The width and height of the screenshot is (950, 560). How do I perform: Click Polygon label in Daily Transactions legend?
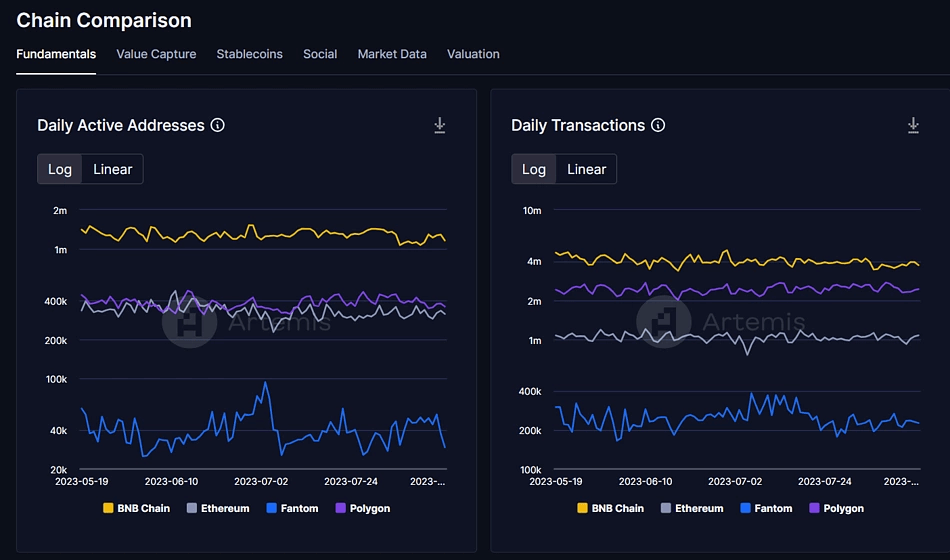tap(843, 508)
